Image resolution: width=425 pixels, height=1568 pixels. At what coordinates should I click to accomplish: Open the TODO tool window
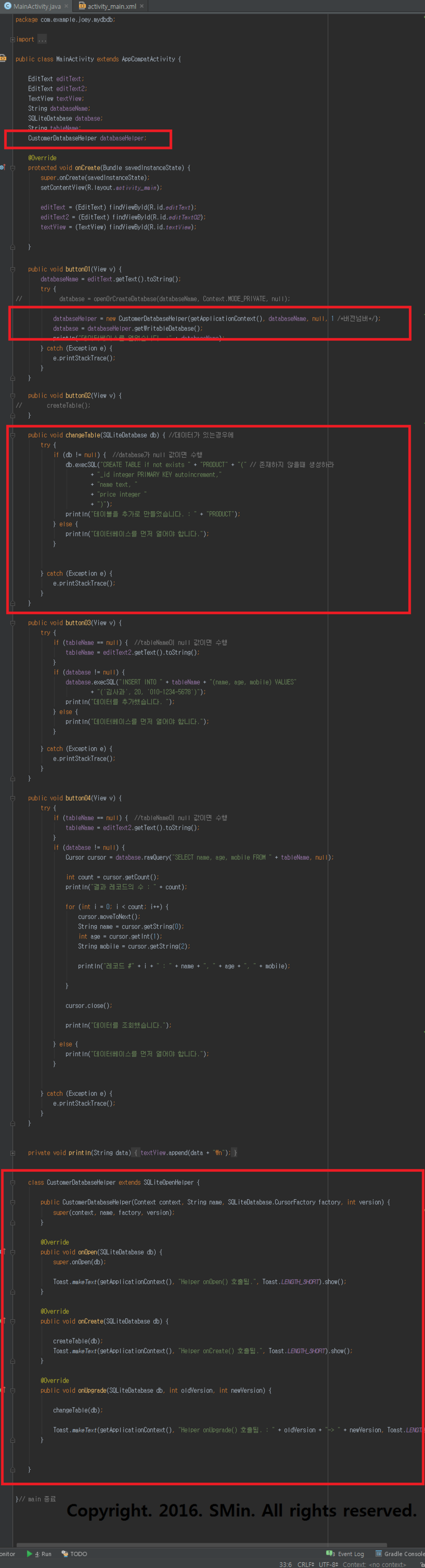point(74,1554)
